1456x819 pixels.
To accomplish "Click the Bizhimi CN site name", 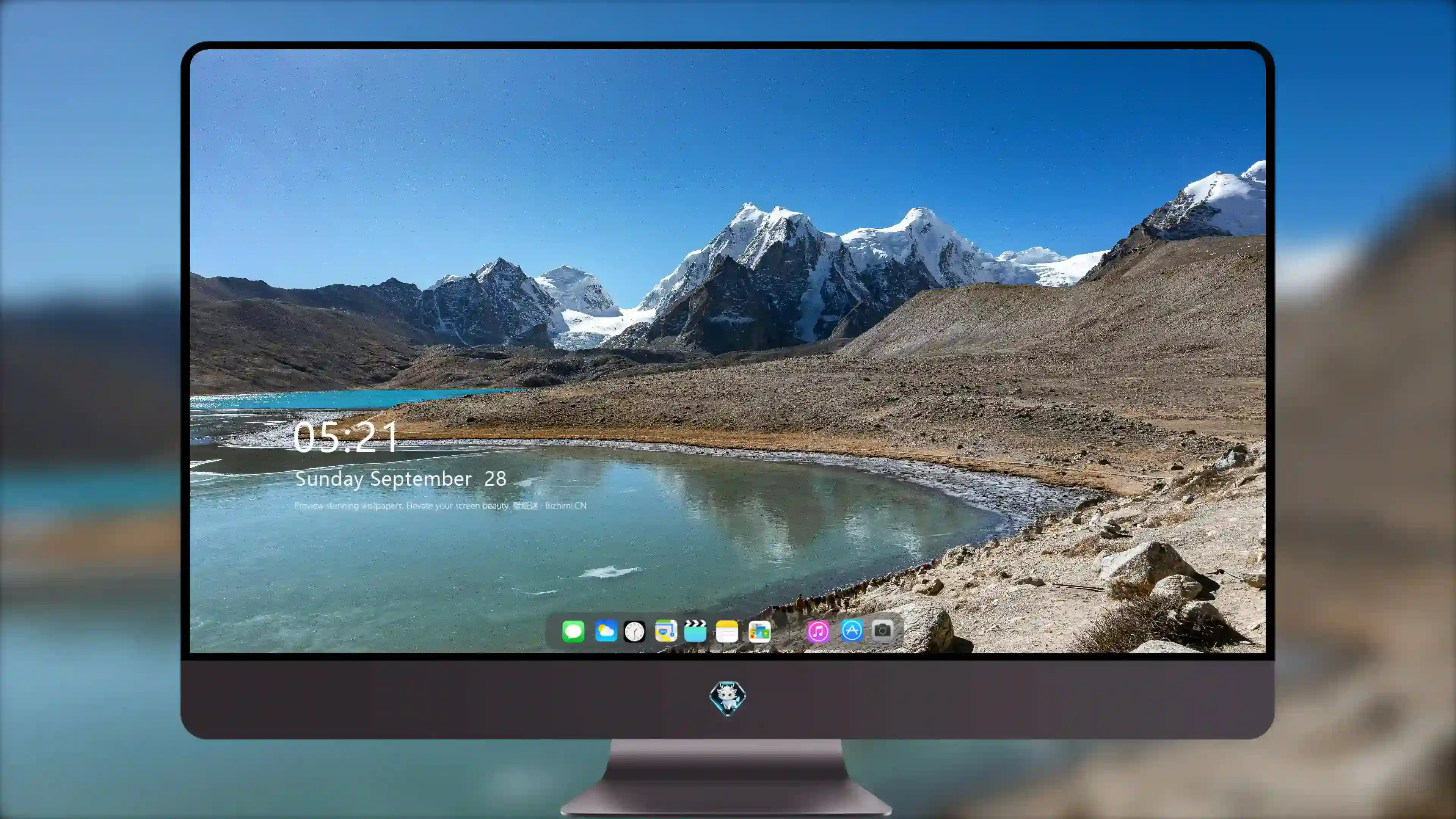I will click(565, 505).
